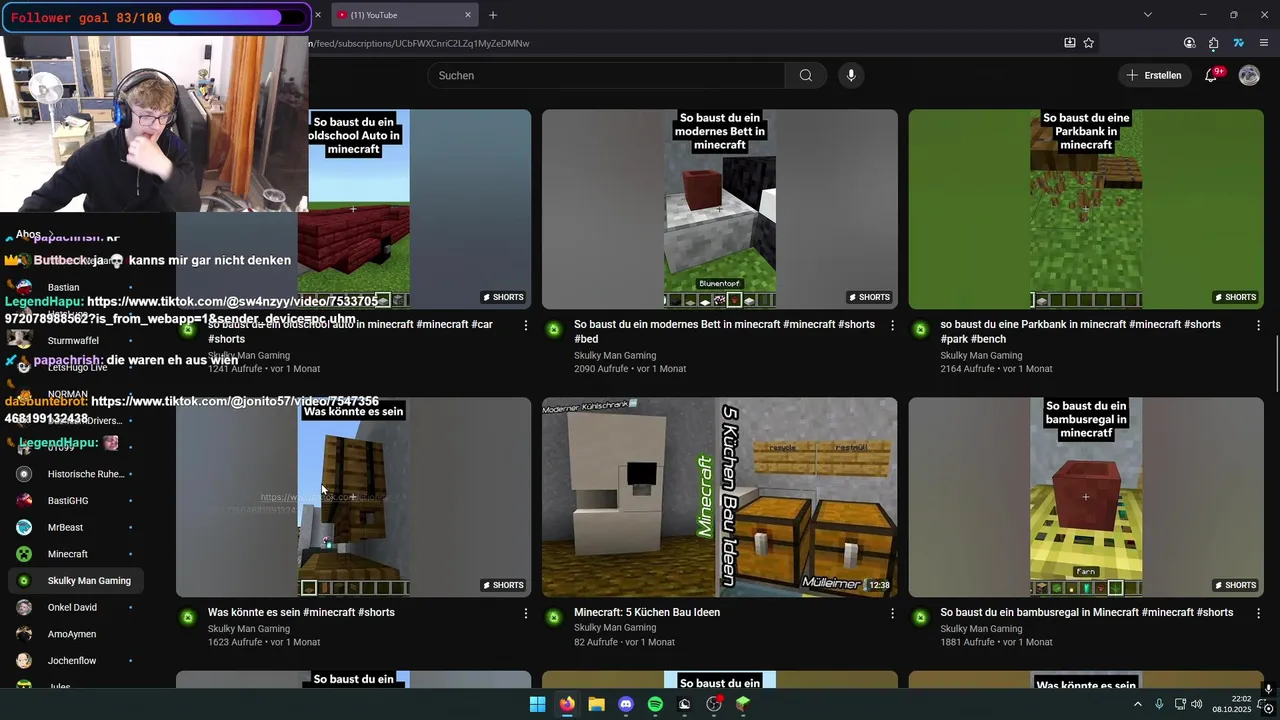
Task: Open title 'Minecraft: 5 Küchen Bau Ideen'
Action: (x=647, y=612)
